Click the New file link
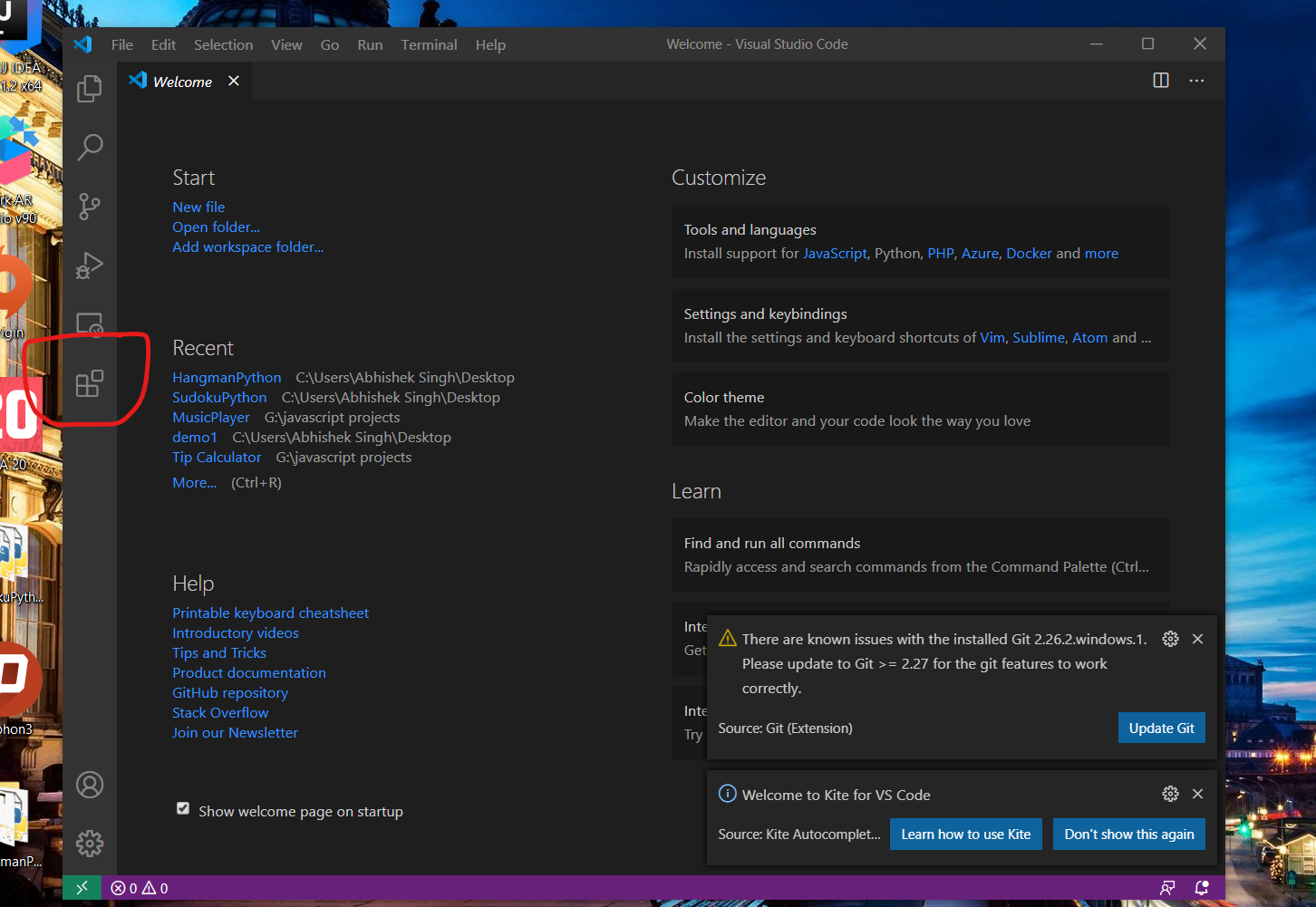This screenshot has height=907, width=1316. pos(198,207)
